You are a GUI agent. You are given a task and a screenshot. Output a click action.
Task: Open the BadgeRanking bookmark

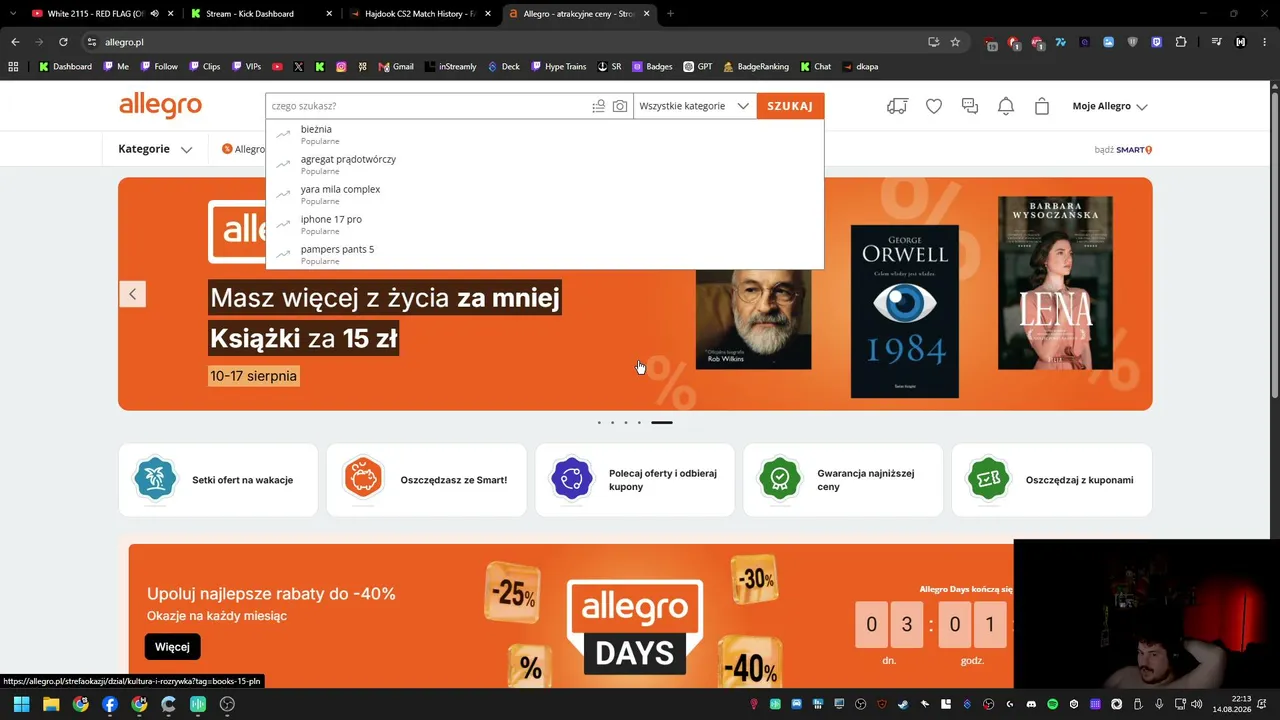tap(755, 67)
